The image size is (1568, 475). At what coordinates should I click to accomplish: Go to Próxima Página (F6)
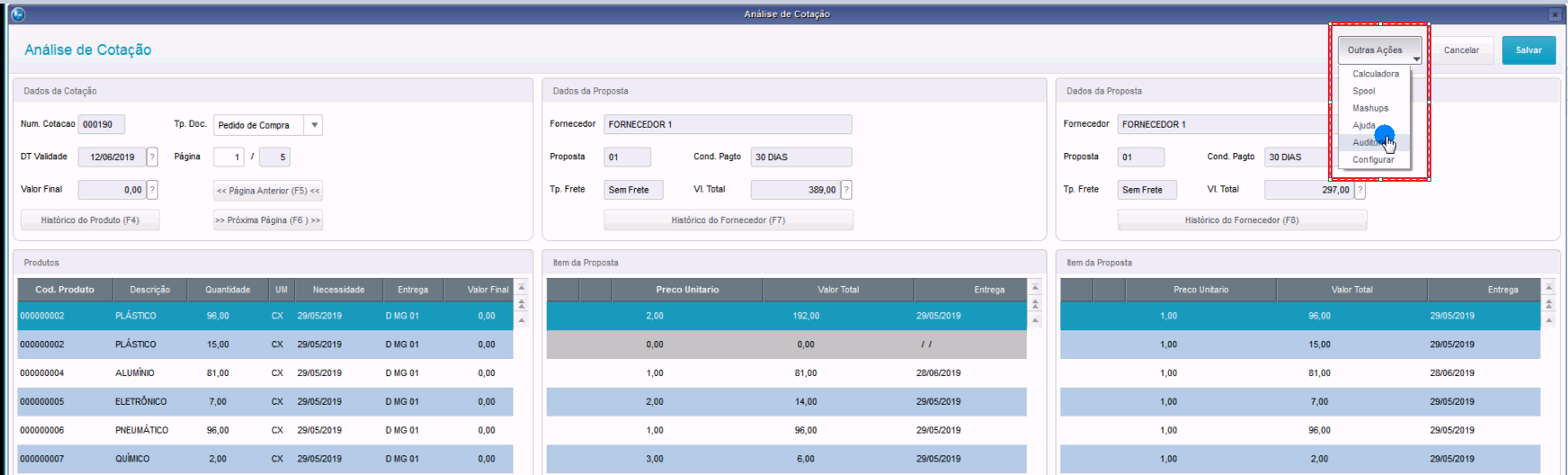point(268,220)
